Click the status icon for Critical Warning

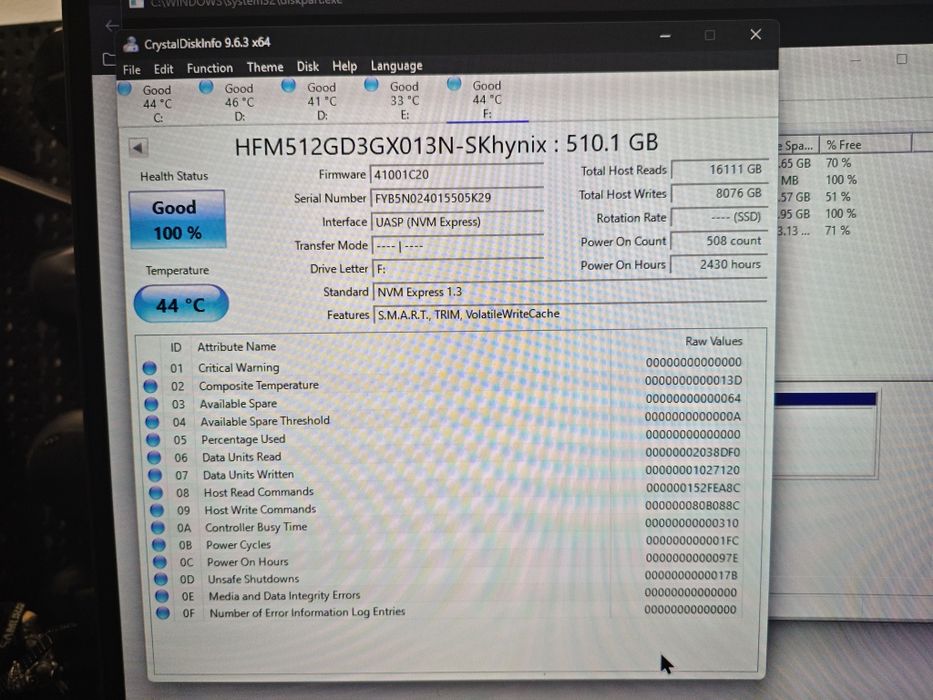(149, 368)
